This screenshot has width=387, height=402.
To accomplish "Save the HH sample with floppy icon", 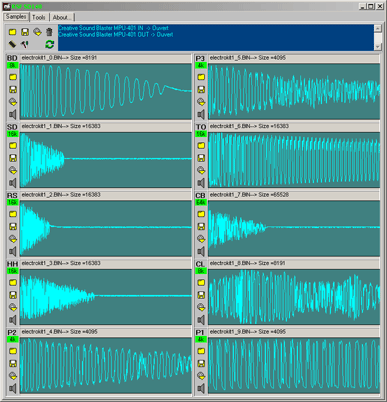I will 13,295.
